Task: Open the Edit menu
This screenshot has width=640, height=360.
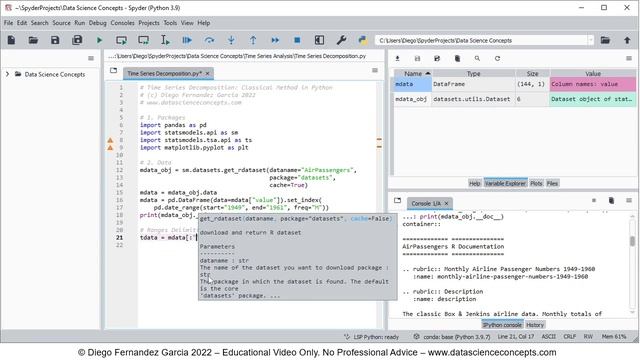Action: pyautogui.click(x=22, y=23)
